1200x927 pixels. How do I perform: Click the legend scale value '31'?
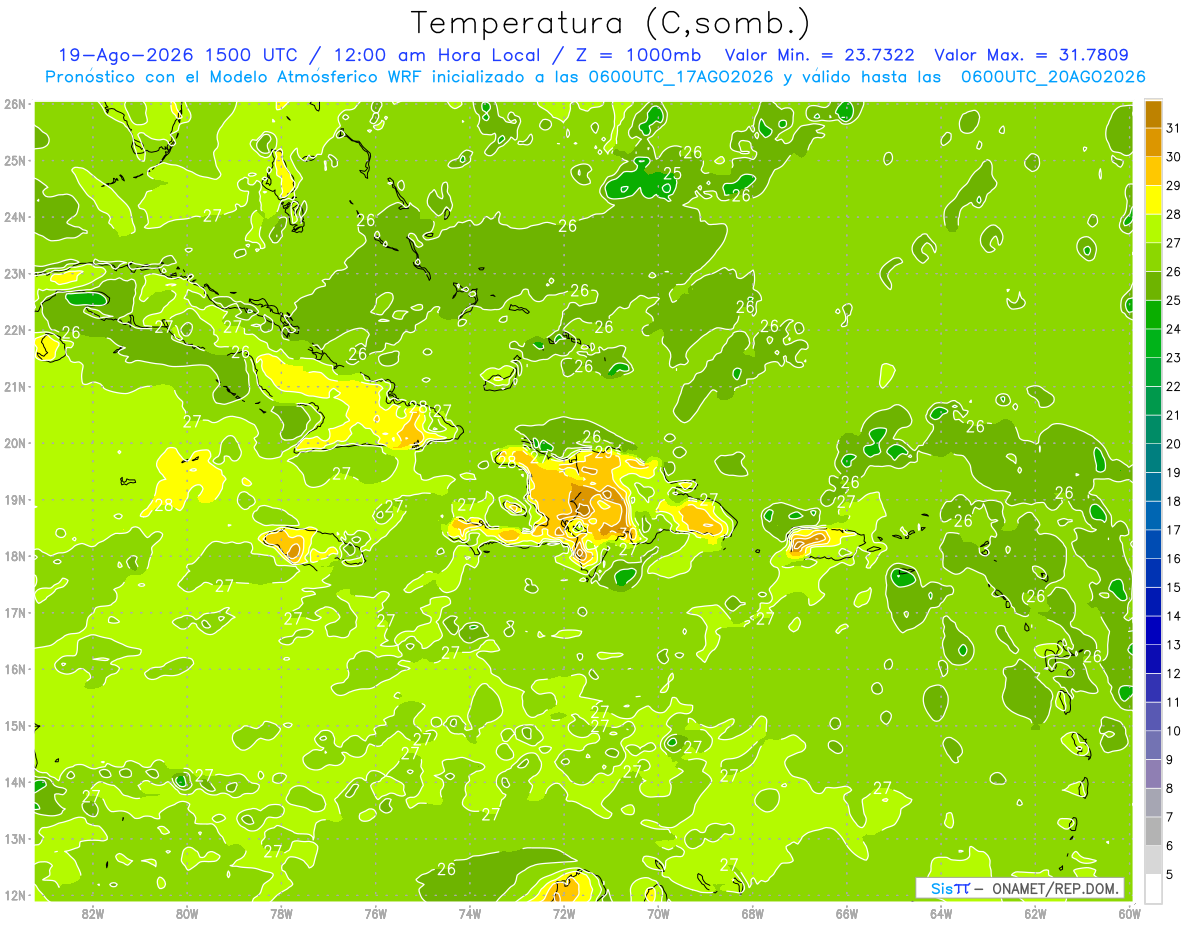tap(1173, 128)
